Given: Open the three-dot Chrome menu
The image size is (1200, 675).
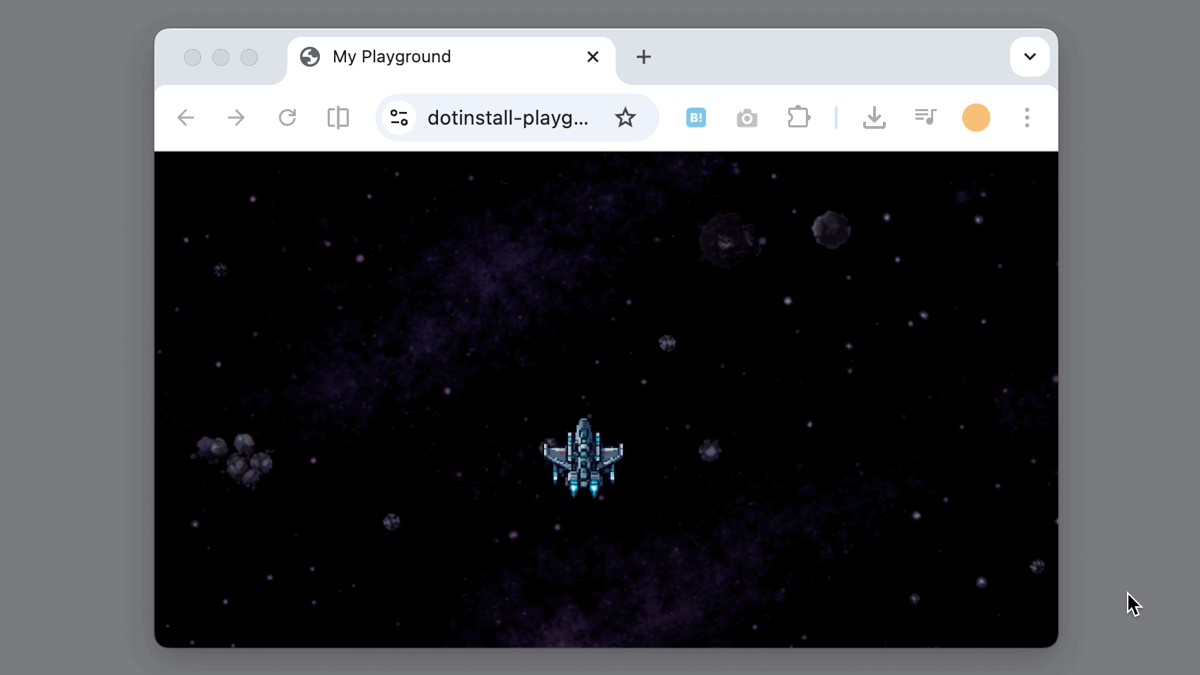Looking at the screenshot, I should pyautogui.click(x=1027, y=117).
